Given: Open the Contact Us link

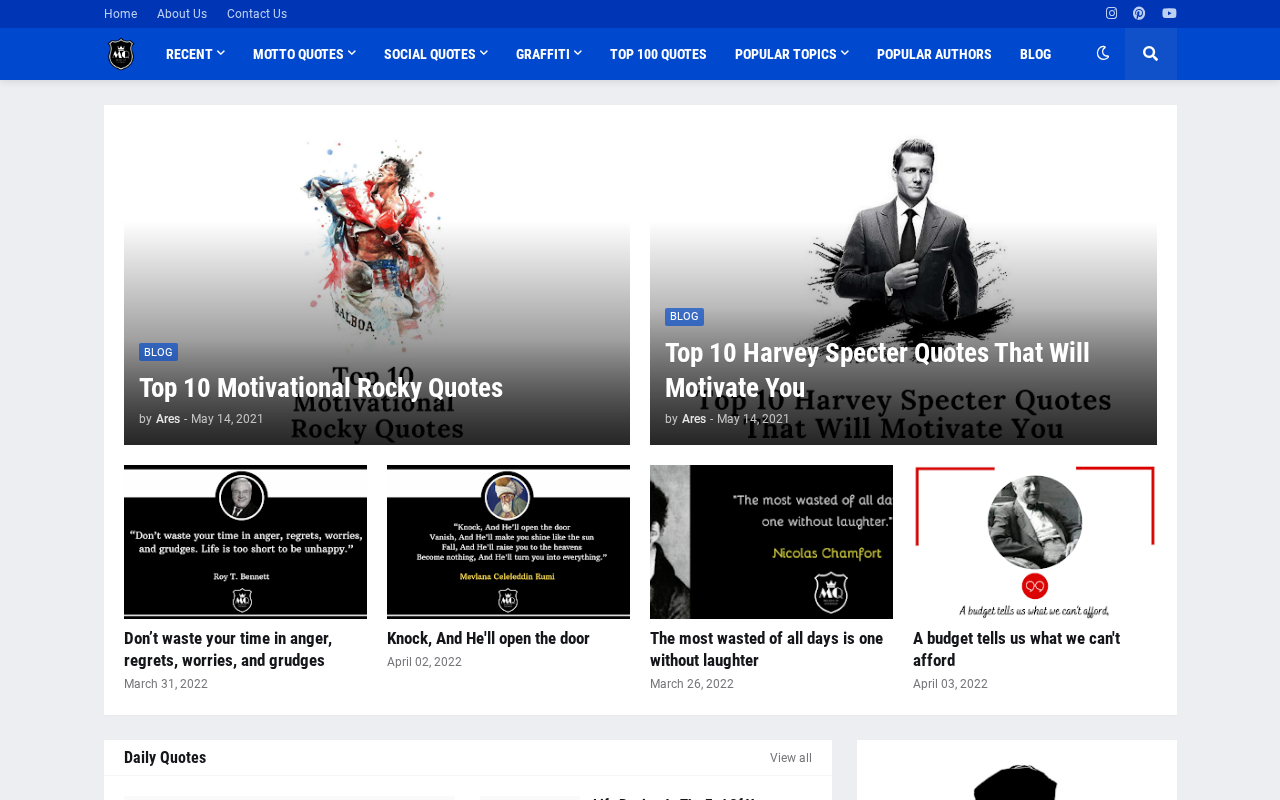Looking at the screenshot, I should pos(257,14).
